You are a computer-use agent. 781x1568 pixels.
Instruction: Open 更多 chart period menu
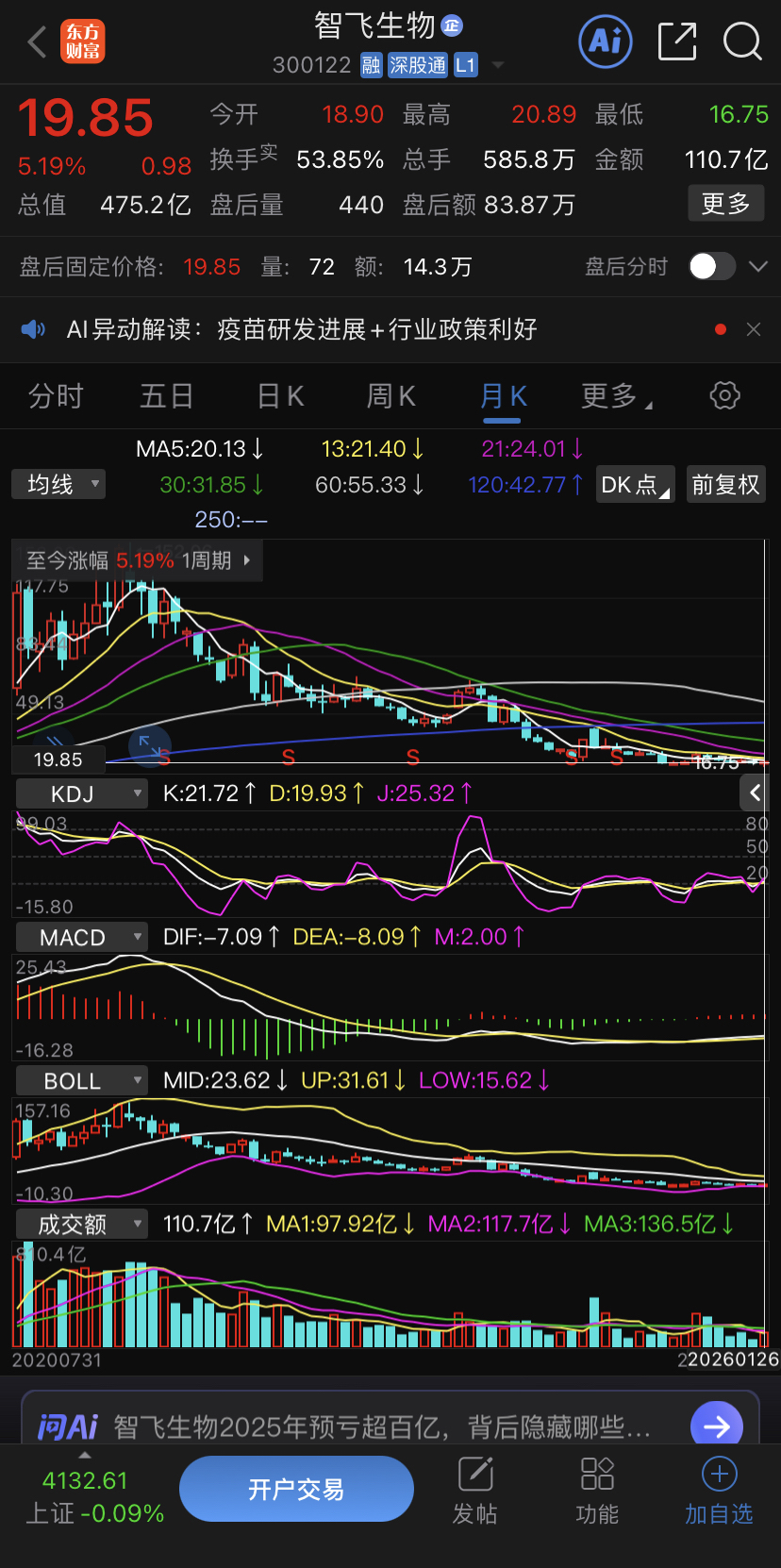(x=616, y=396)
